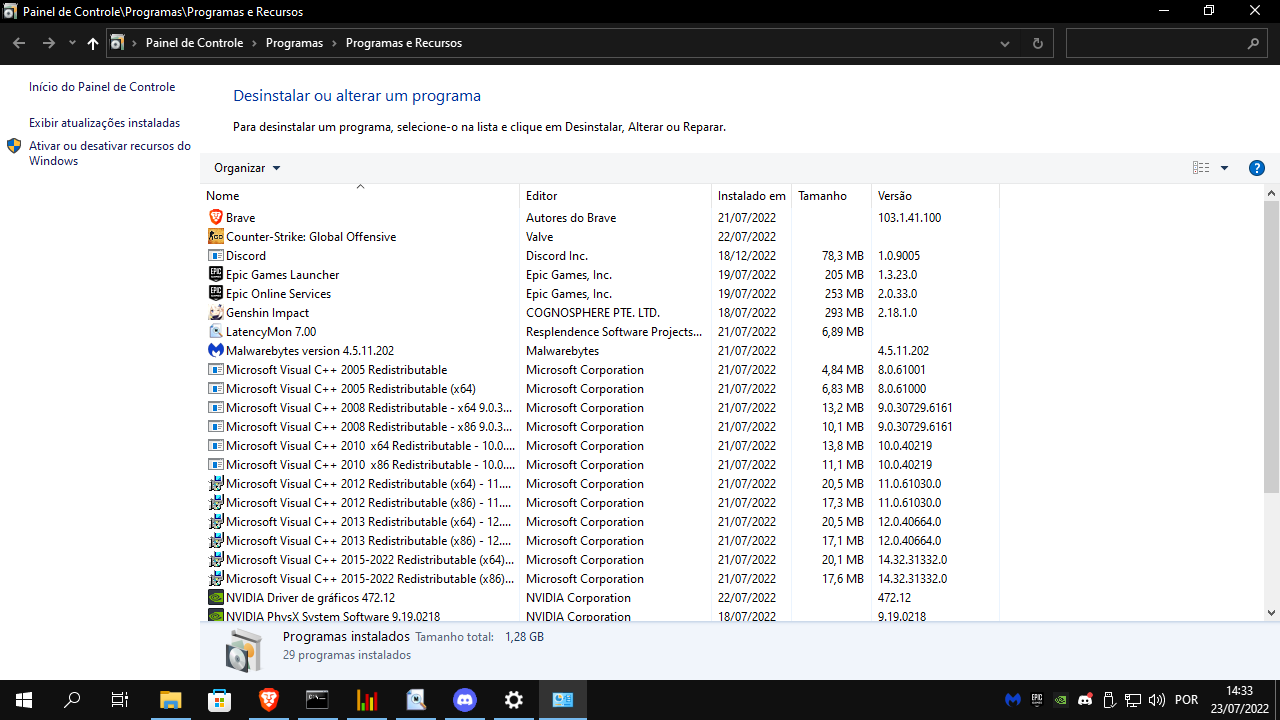Click the Programas e Recursos breadcrumb
The image size is (1280, 720).
click(404, 43)
